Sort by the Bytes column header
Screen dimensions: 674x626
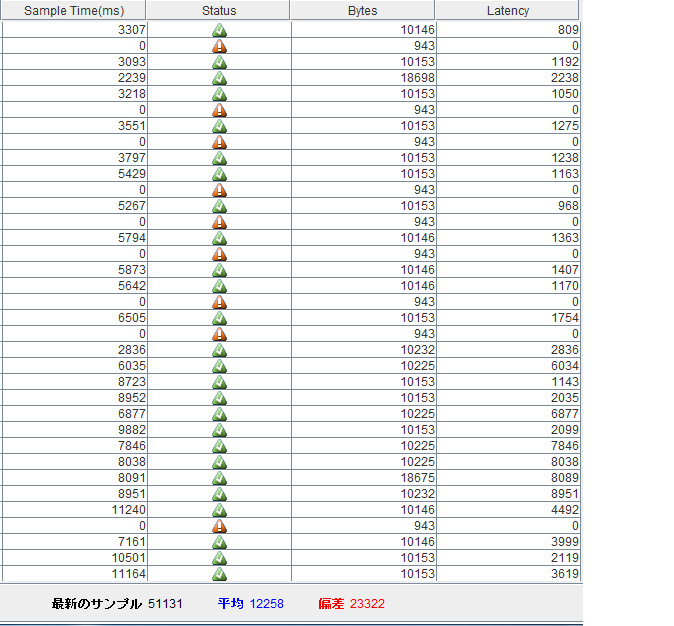click(362, 11)
